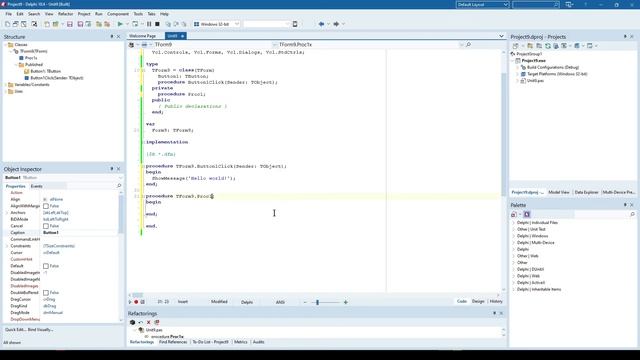The width and height of the screenshot is (640, 360).
Task: Open the File menu
Action: [x=9, y=14]
